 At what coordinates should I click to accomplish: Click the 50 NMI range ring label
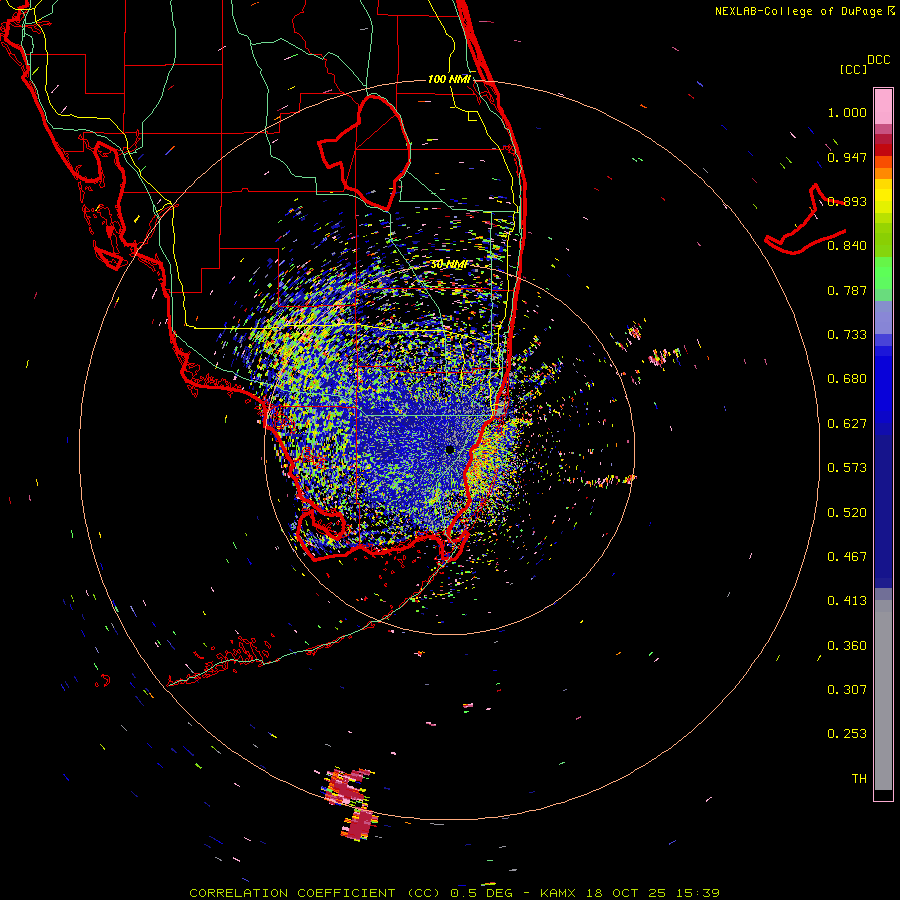point(449,264)
